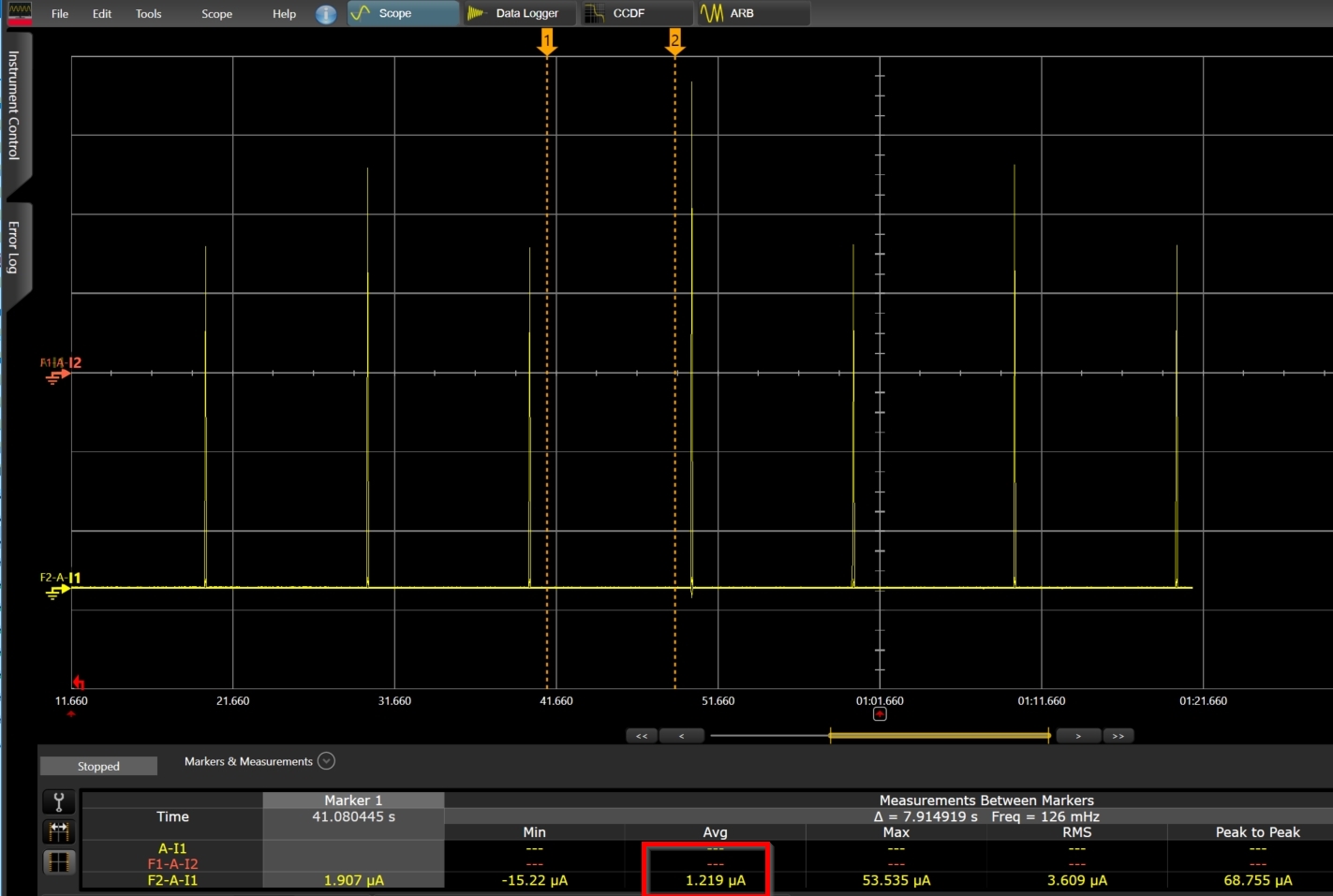Viewport: 1333px width, 896px height.
Task: Click the Measurements Between Markers header
Action: click(x=986, y=801)
